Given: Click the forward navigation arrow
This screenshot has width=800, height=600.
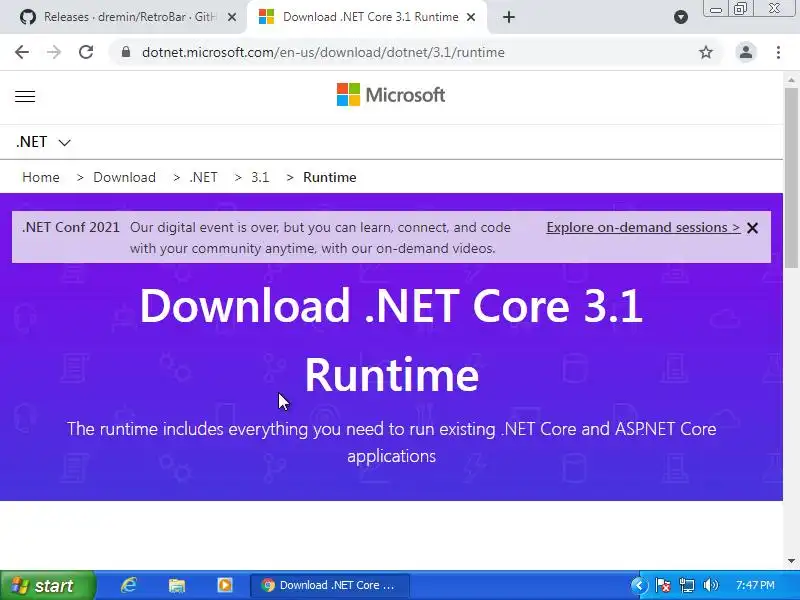Looking at the screenshot, I should (54, 52).
